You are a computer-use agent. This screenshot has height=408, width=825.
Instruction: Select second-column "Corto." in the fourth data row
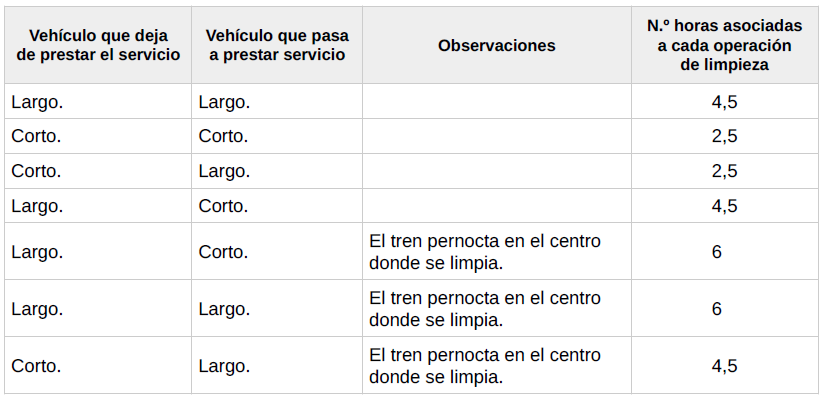[x=224, y=206]
